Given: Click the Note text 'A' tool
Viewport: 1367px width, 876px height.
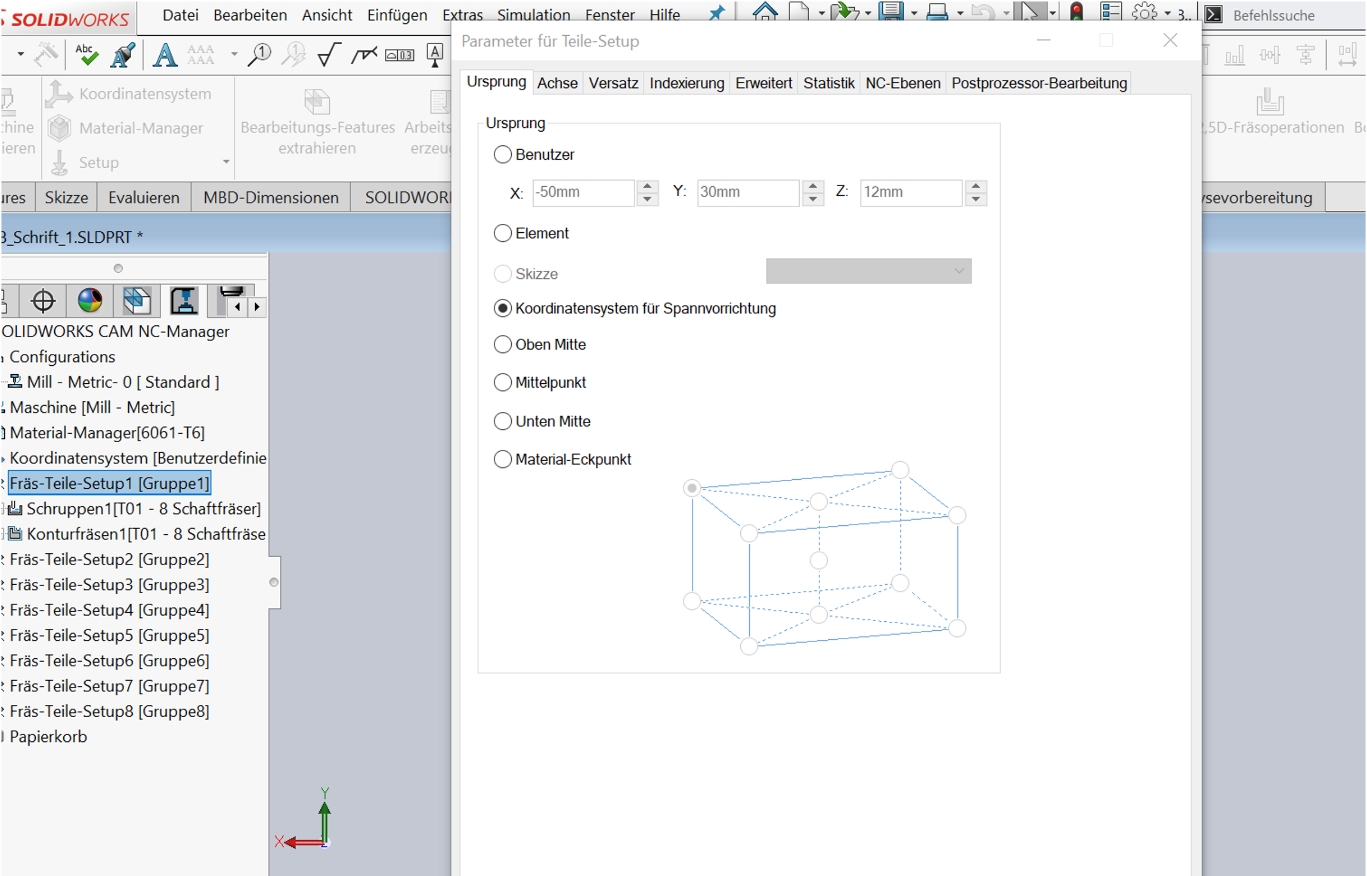Looking at the screenshot, I should coord(165,55).
